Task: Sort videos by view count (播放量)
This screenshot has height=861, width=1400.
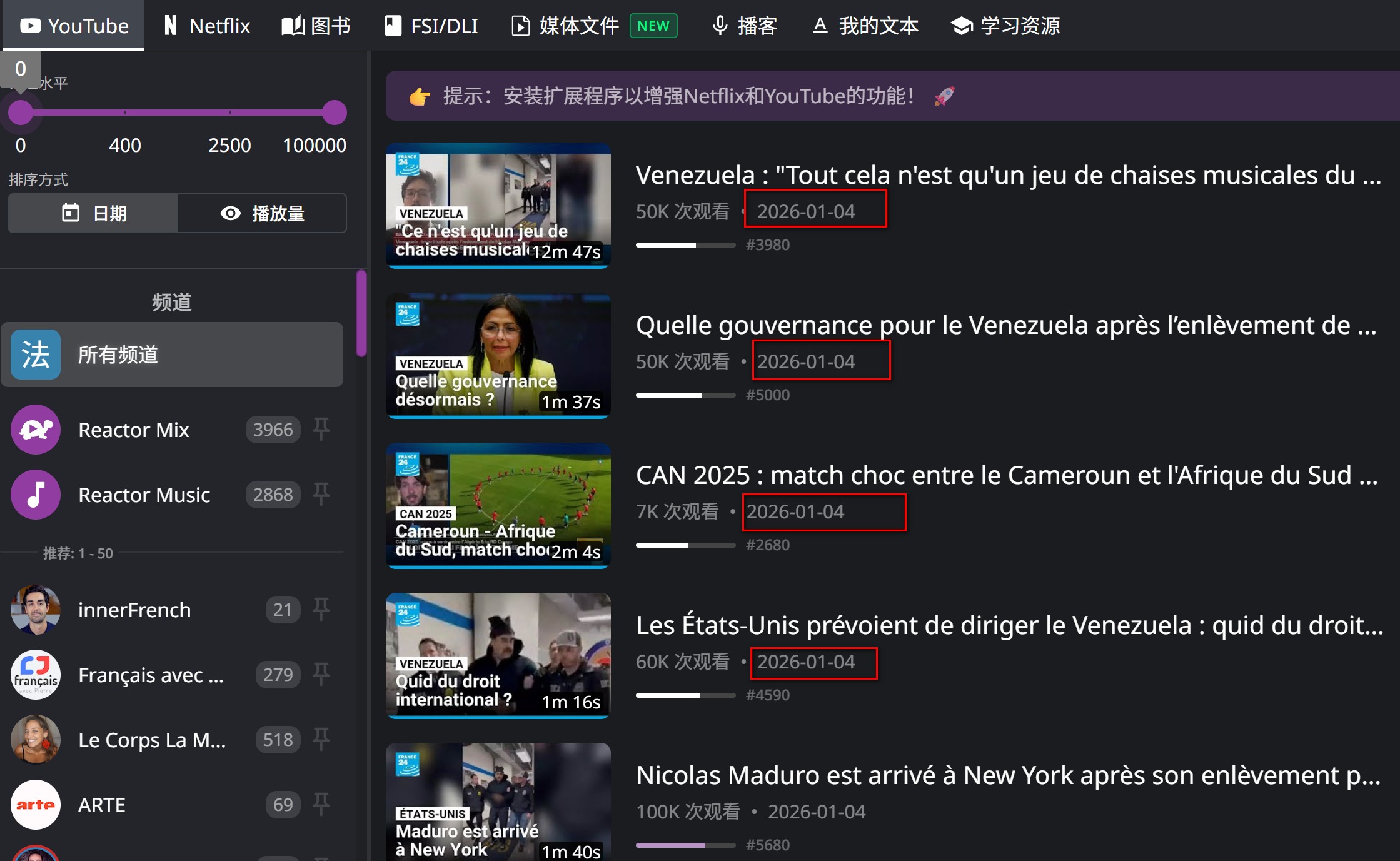Action: coord(263,213)
